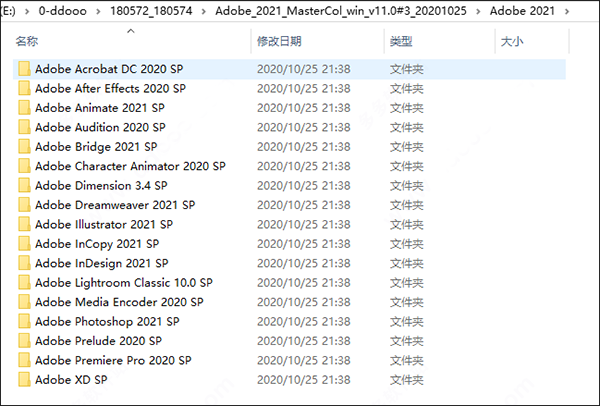Select the Adobe Photoshop 2021 SP folder icon
The image size is (600, 406).
[24, 321]
